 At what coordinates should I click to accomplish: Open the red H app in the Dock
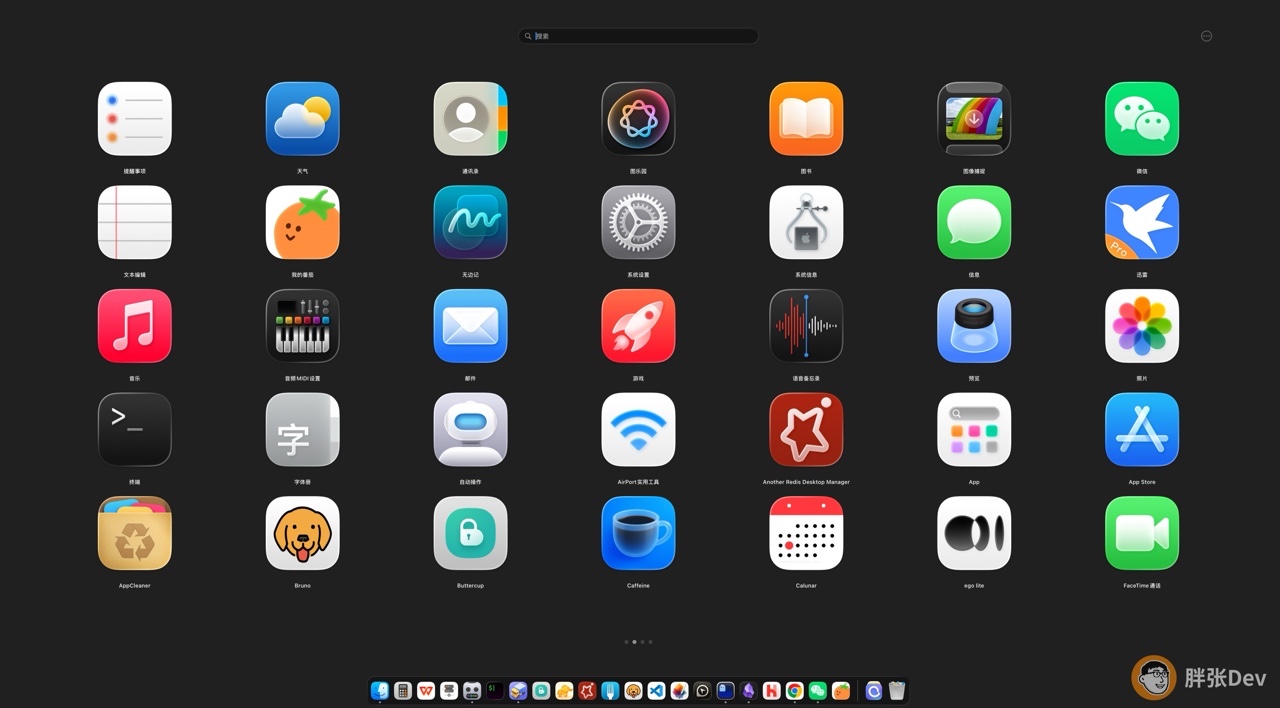(x=771, y=690)
